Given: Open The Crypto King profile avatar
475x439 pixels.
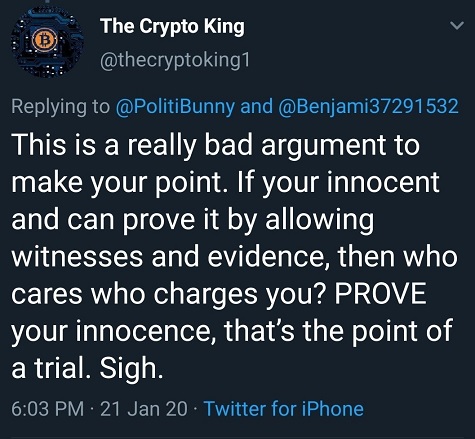Looking at the screenshot, I should [47, 42].
